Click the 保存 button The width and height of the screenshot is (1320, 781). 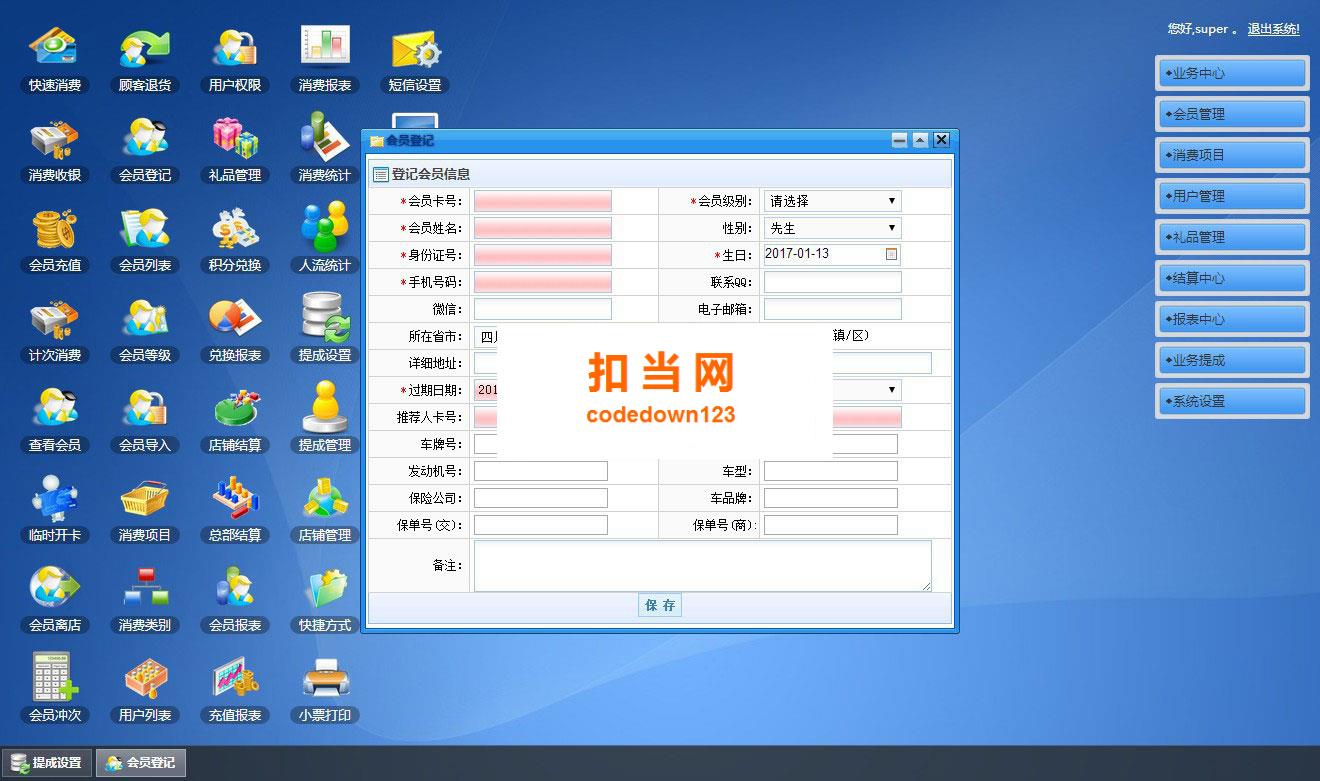pos(660,605)
